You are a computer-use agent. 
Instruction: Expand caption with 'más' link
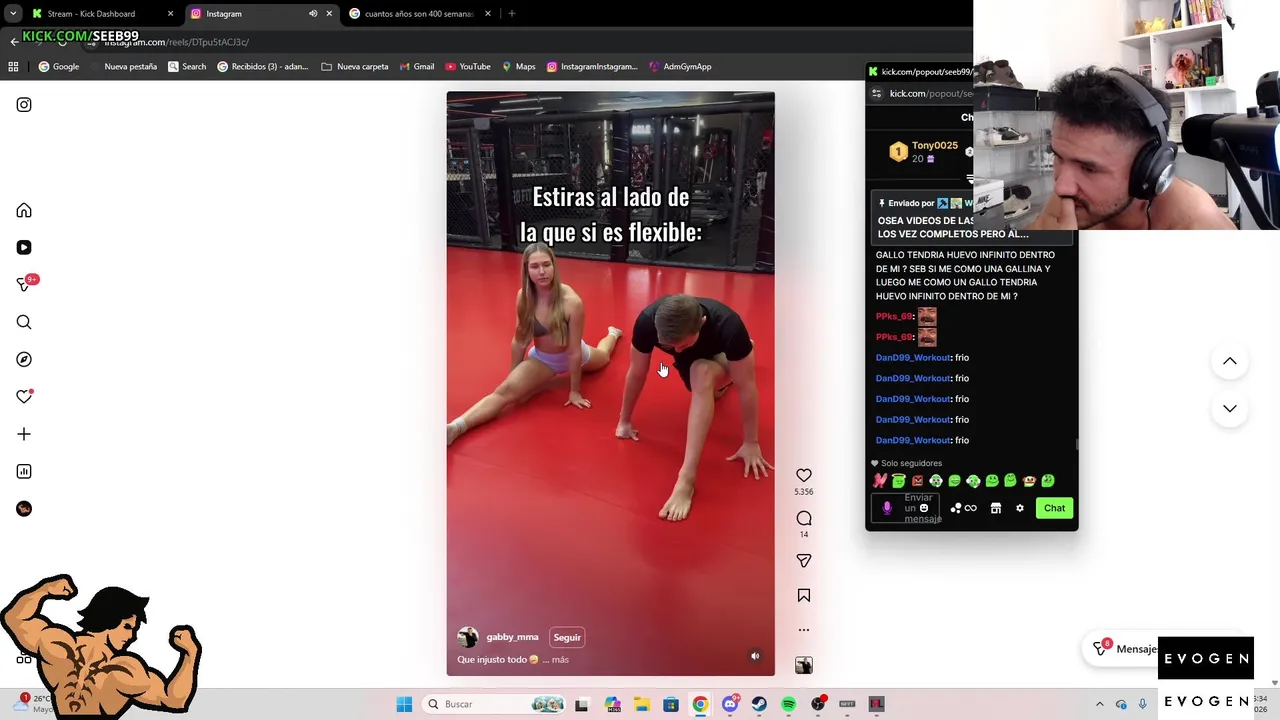[x=559, y=660]
